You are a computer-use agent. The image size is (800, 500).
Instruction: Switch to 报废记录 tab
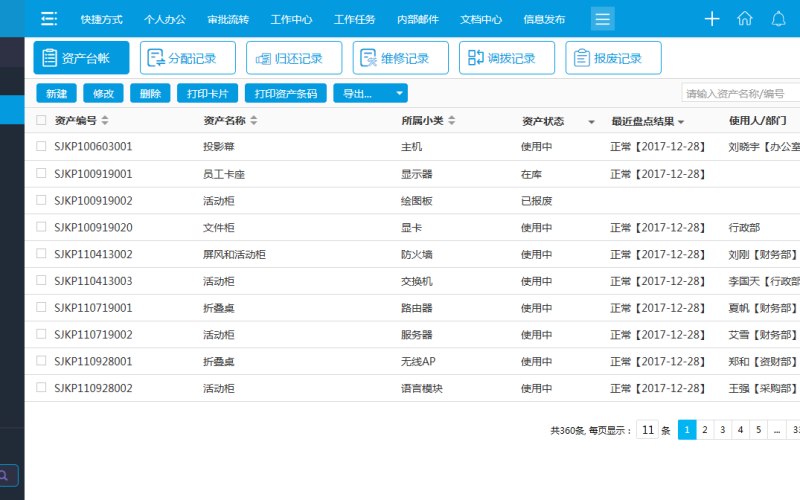click(x=613, y=58)
